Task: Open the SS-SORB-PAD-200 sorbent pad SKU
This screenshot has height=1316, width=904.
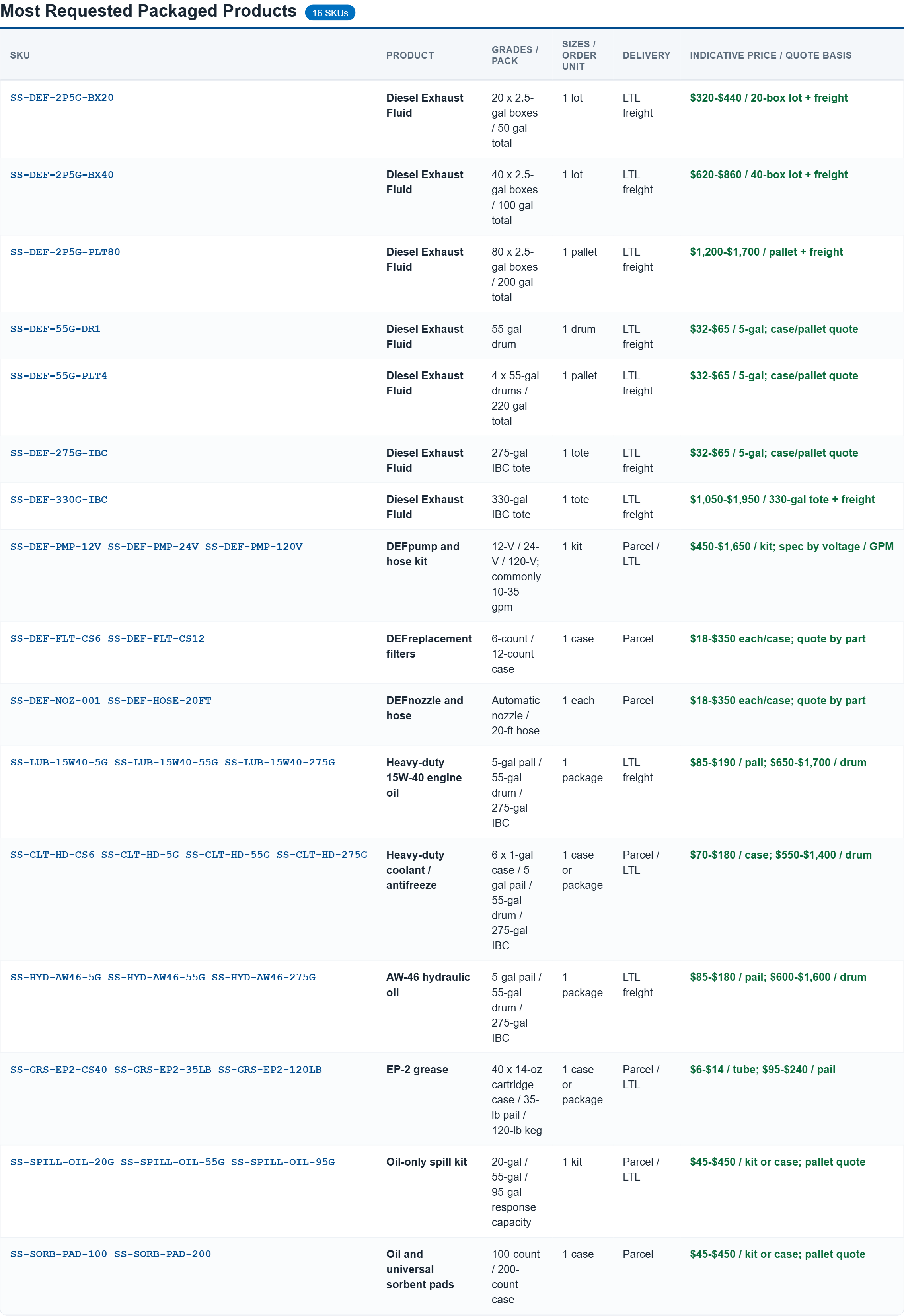Action: point(163,1254)
